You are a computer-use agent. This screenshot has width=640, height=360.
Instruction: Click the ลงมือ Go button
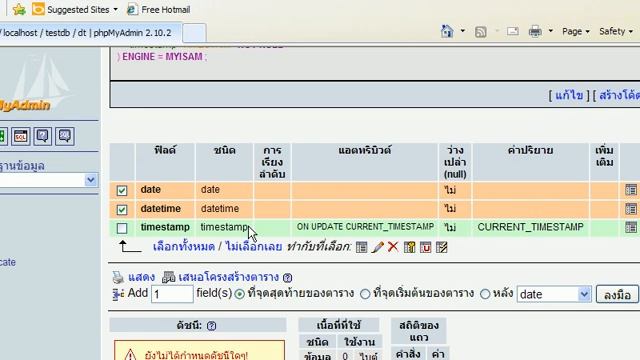[617, 294]
